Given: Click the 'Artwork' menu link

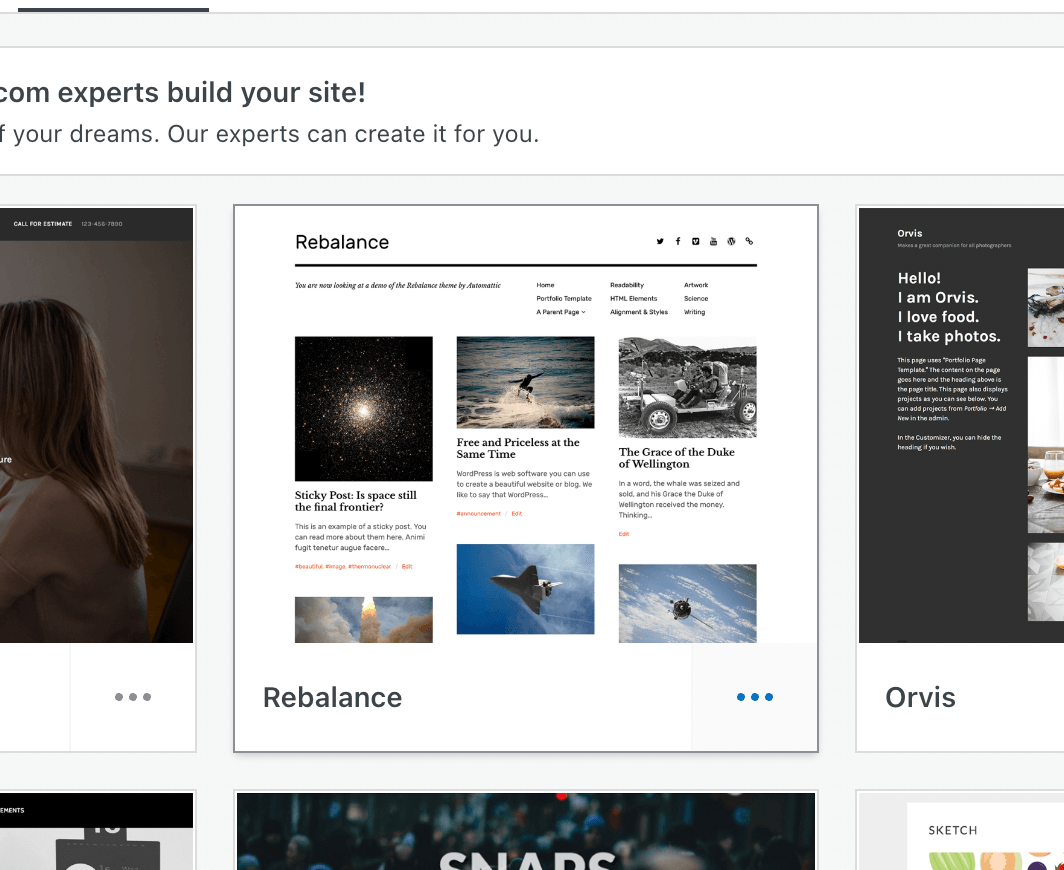Looking at the screenshot, I should (696, 285).
